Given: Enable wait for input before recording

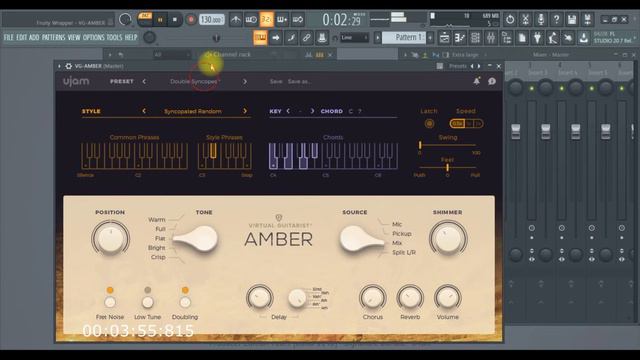Looking at the screenshot, I should [x=251, y=19].
